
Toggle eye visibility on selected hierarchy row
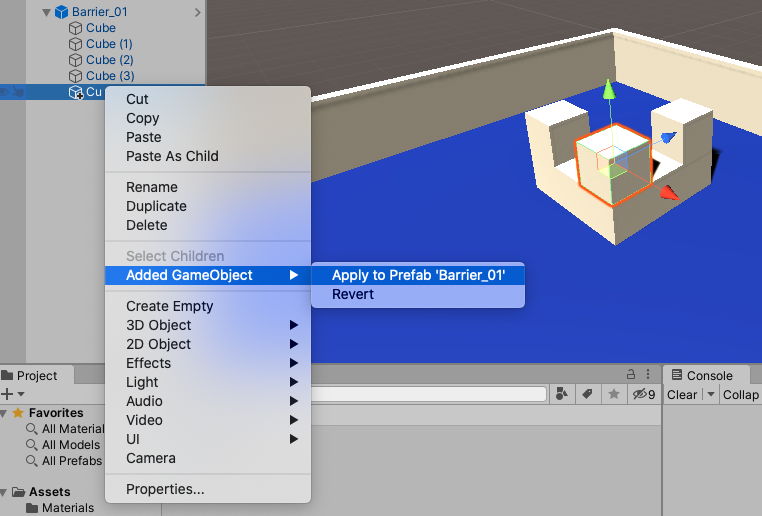[4, 92]
